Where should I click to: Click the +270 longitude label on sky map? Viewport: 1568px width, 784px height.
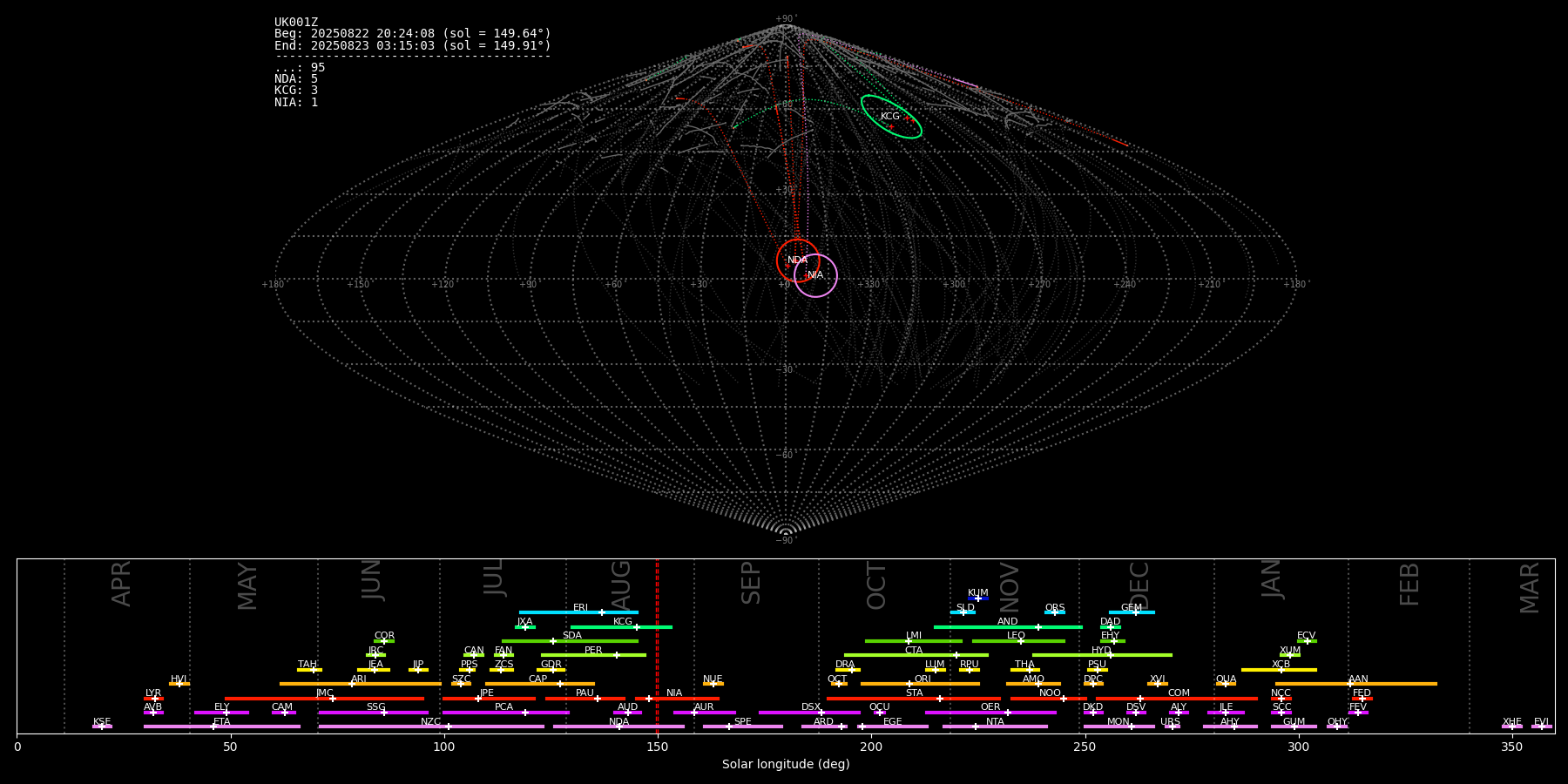(x=1038, y=285)
